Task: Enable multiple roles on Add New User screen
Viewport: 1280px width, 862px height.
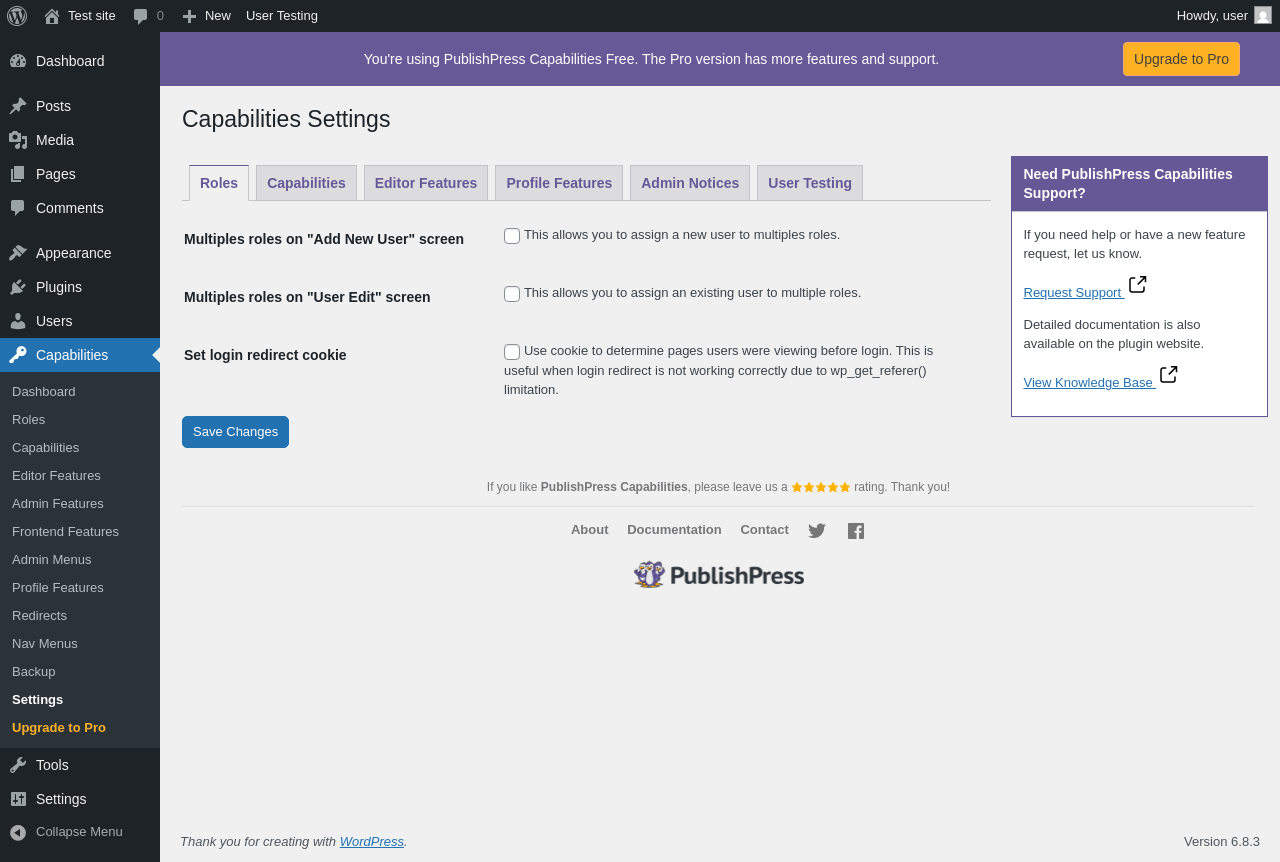Action: pyautogui.click(x=512, y=236)
